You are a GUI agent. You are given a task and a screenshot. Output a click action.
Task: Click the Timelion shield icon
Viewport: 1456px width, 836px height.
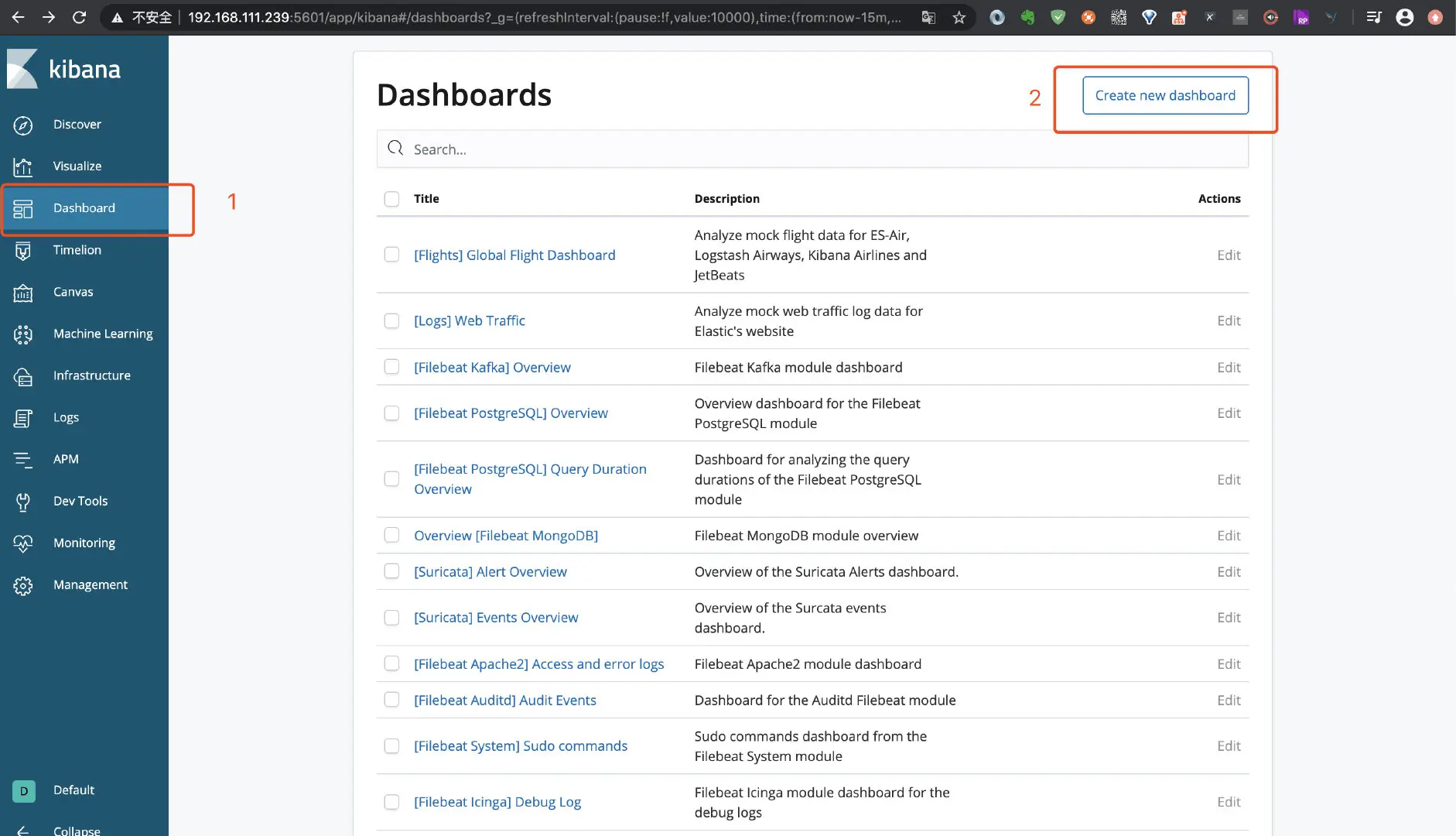pos(23,251)
